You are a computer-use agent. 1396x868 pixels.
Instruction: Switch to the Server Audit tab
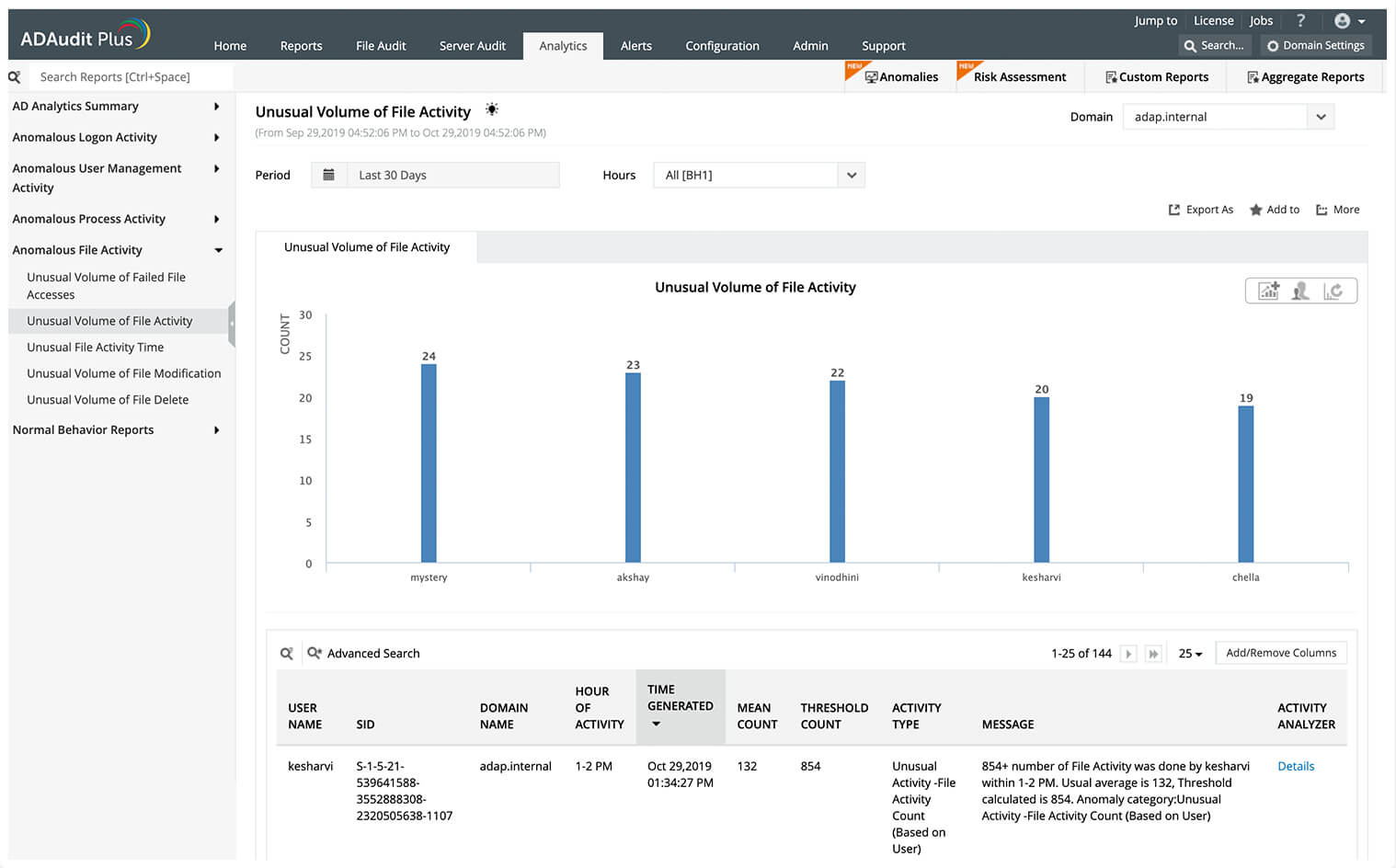coord(472,45)
